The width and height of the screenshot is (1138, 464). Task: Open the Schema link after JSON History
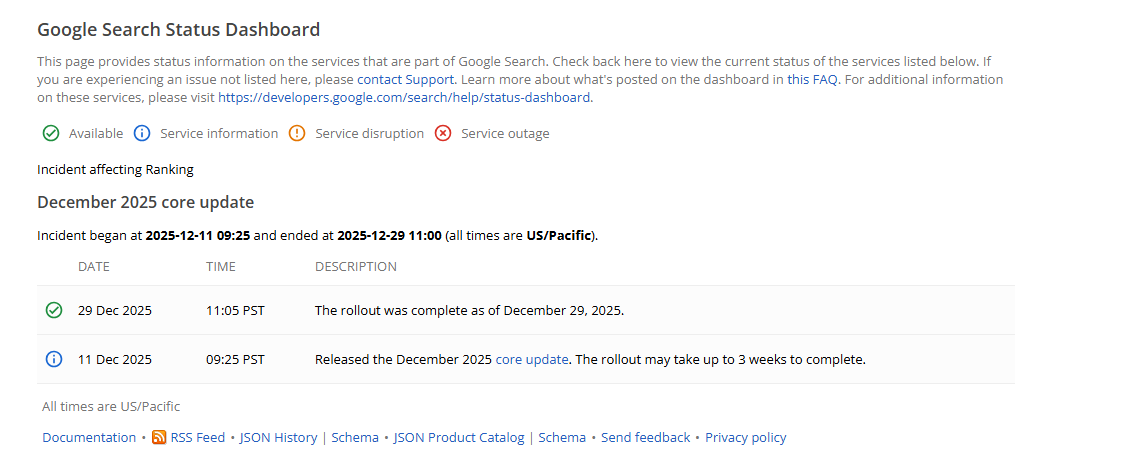355,437
